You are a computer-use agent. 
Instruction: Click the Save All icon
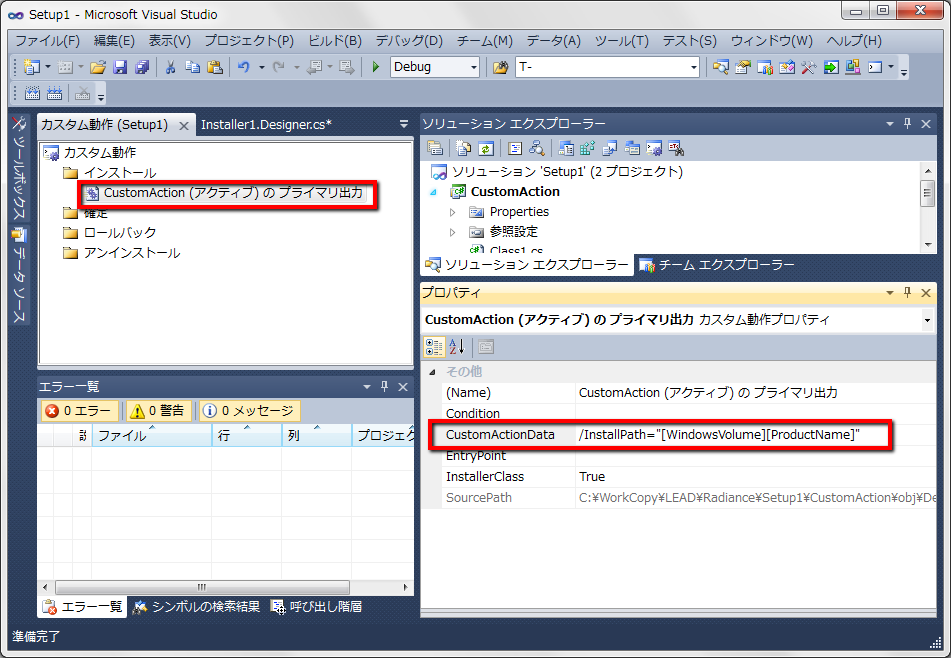pyautogui.click(x=142, y=67)
